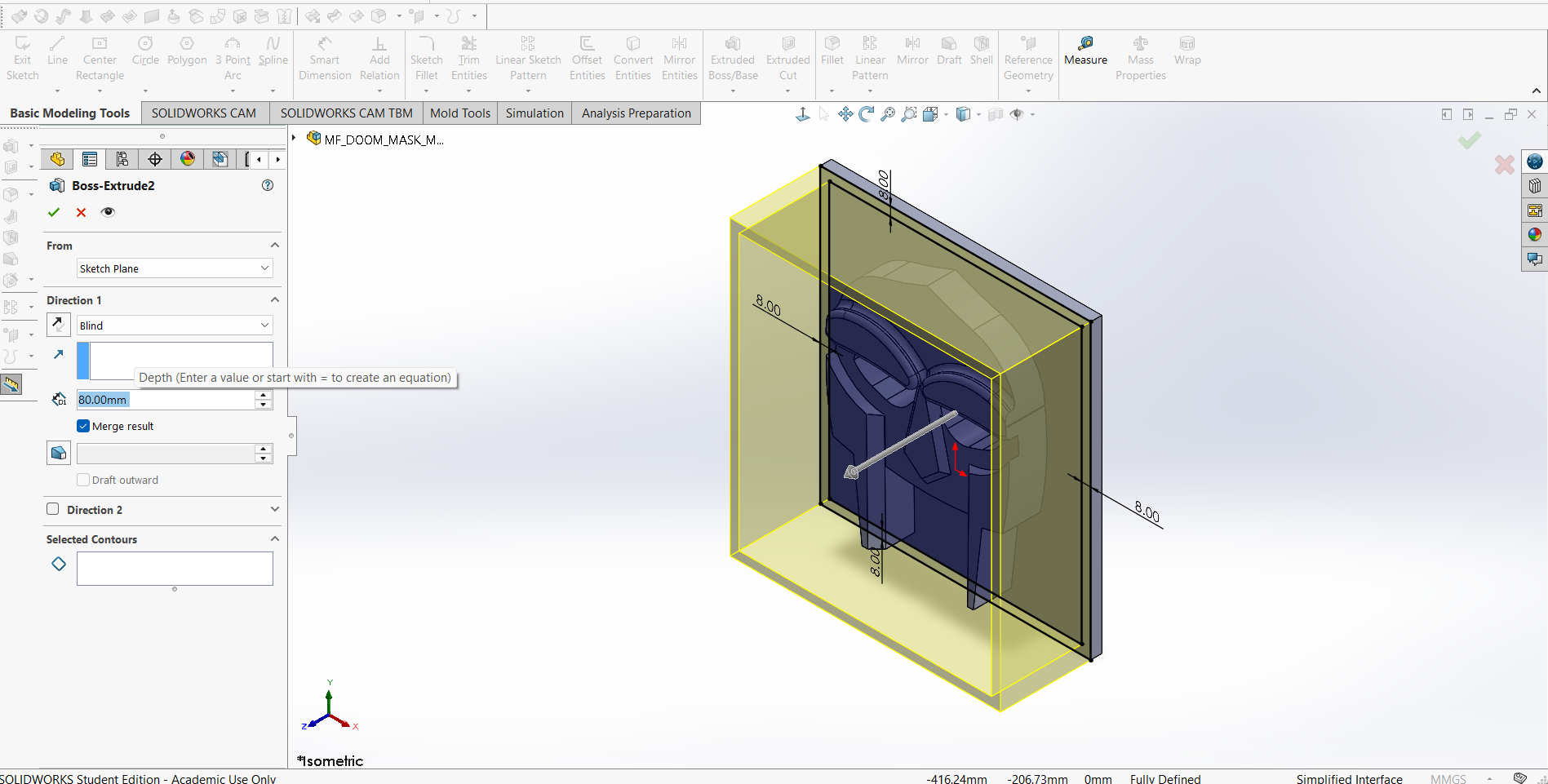Enable Direction 2 checkbox
The height and width of the screenshot is (784, 1548).
(53, 509)
